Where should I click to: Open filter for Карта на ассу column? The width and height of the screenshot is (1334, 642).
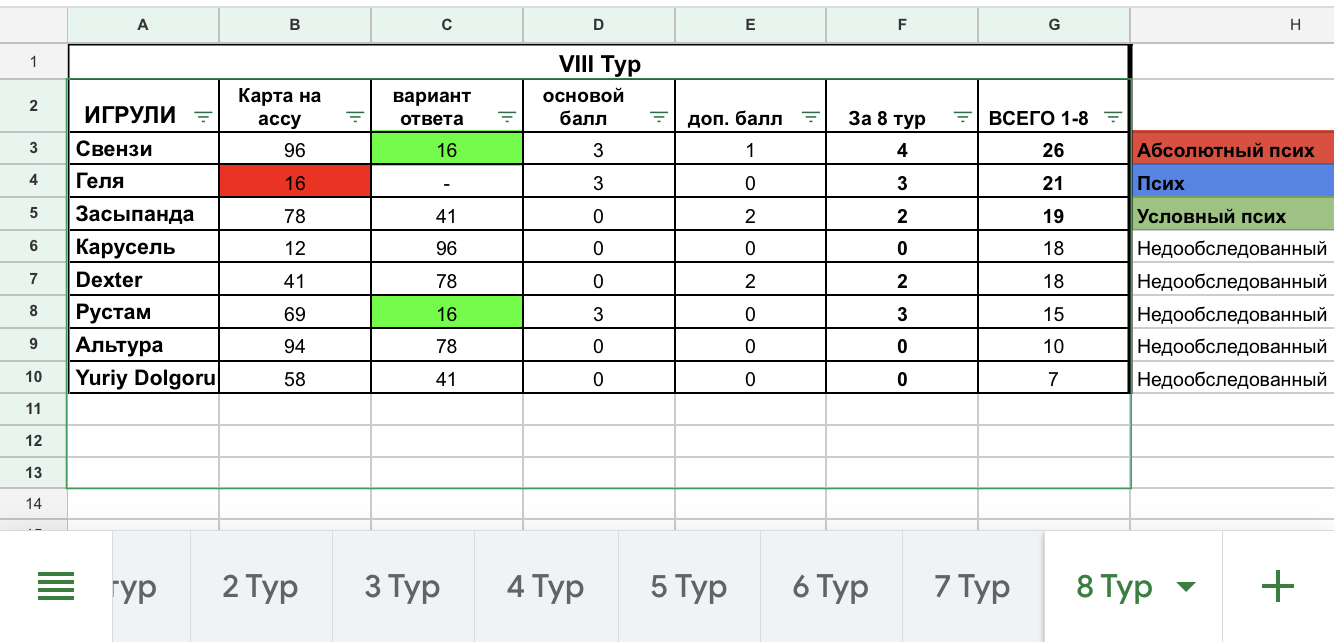click(x=355, y=117)
